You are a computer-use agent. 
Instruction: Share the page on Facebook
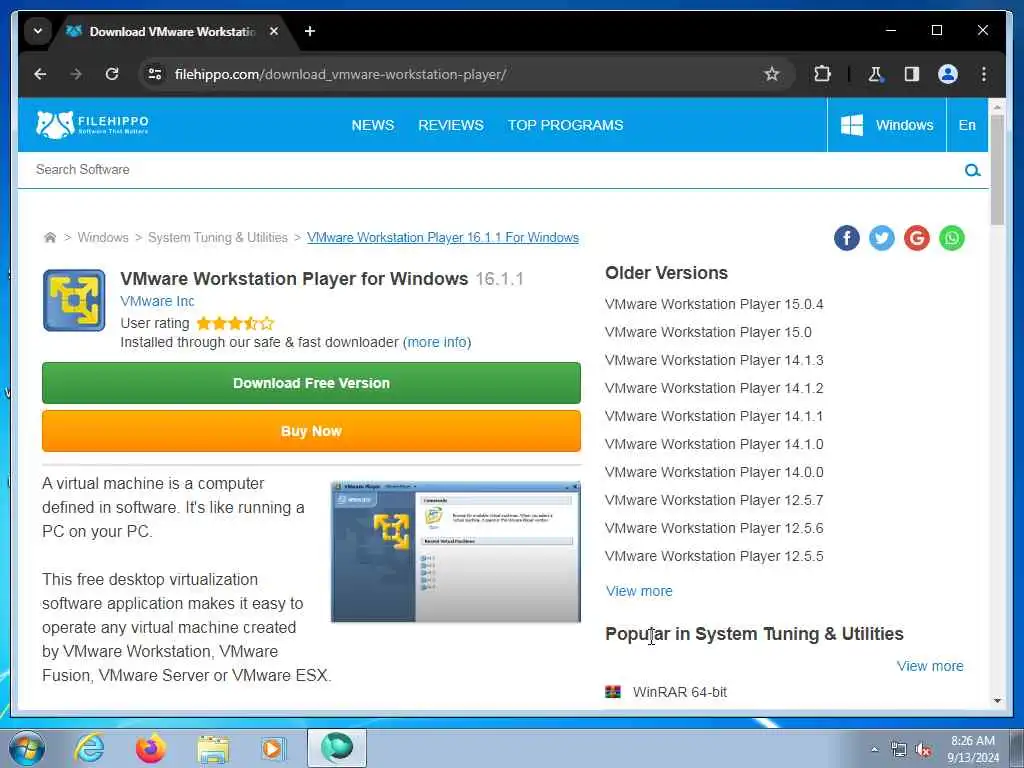846,238
